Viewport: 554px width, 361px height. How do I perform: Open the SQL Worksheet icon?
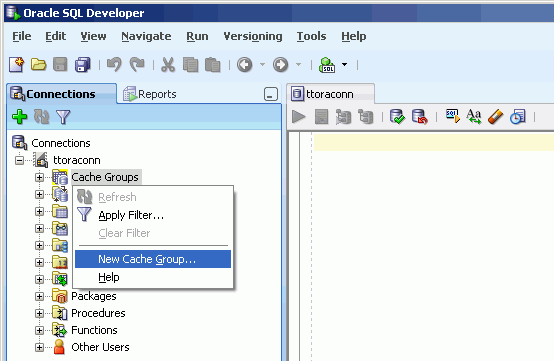point(327,65)
